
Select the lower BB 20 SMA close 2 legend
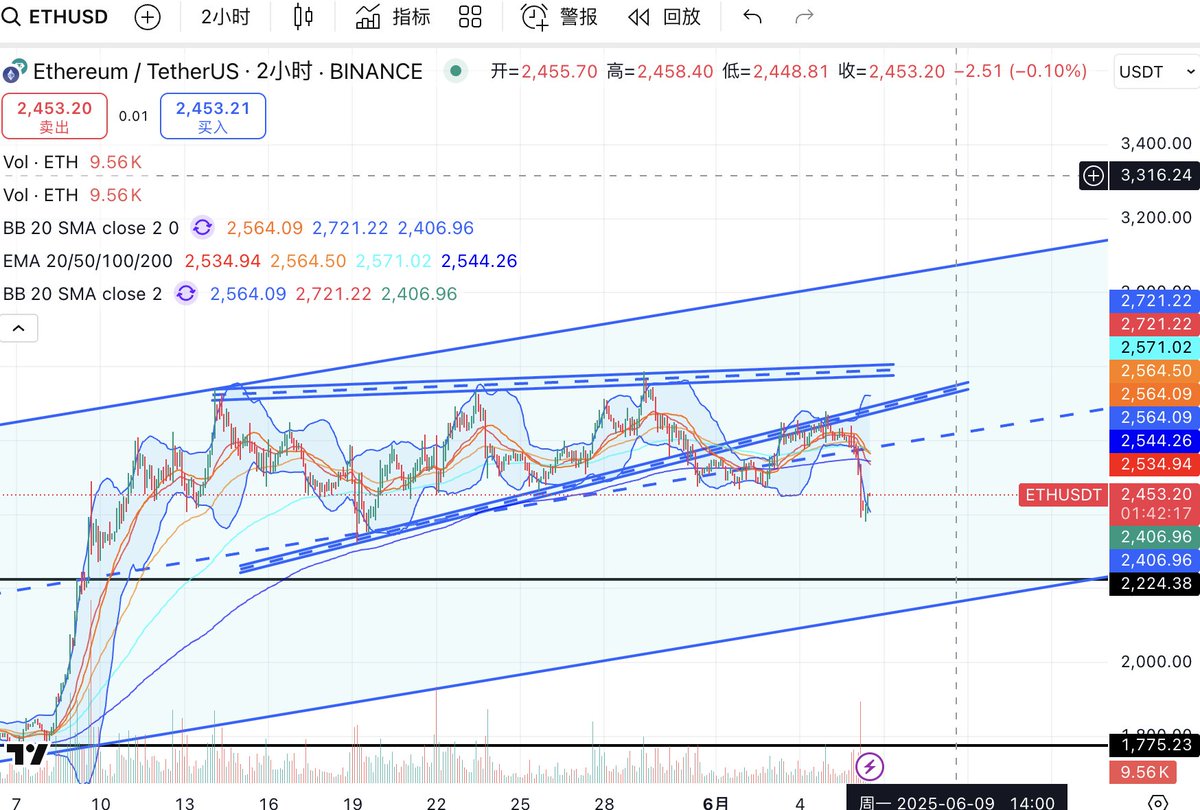tap(82, 294)
